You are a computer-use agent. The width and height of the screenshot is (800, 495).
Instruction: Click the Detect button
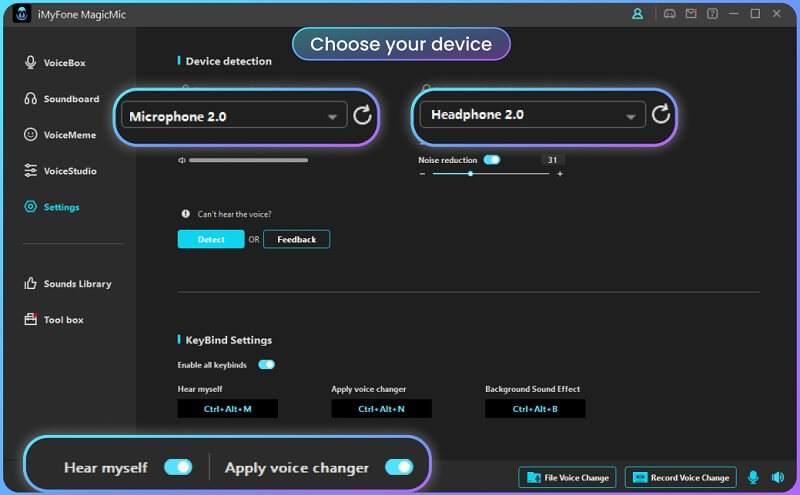click(x=211, y=239)
